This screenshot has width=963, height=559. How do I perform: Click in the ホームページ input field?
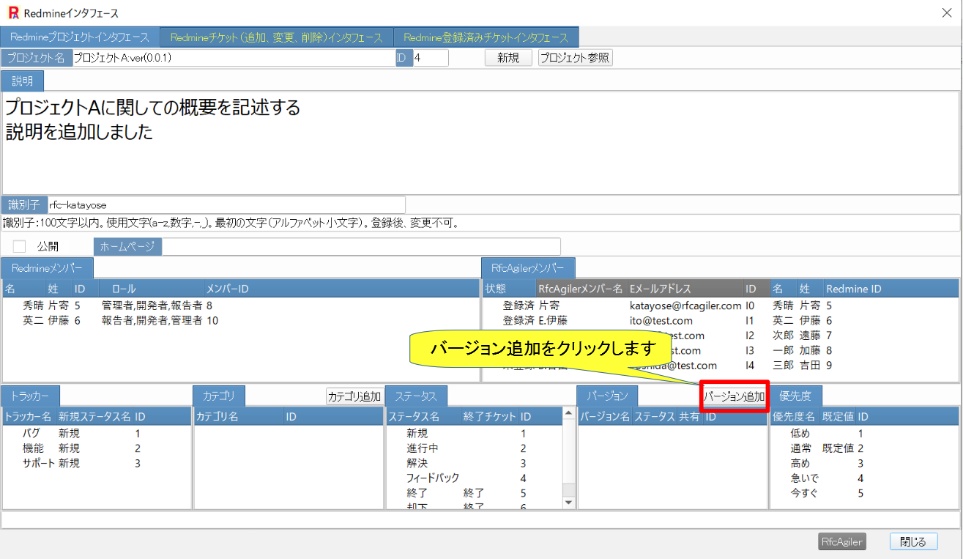[x=361, y=246]
